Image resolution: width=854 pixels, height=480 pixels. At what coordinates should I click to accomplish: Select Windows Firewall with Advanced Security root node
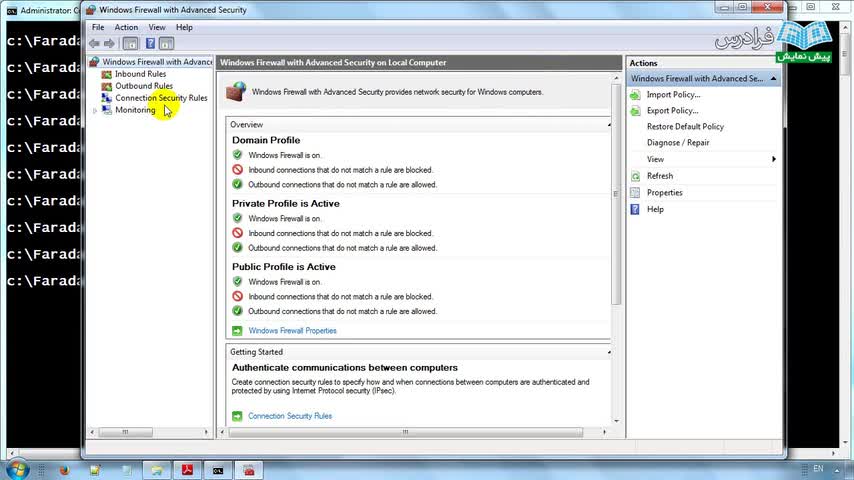click(157, 62)
